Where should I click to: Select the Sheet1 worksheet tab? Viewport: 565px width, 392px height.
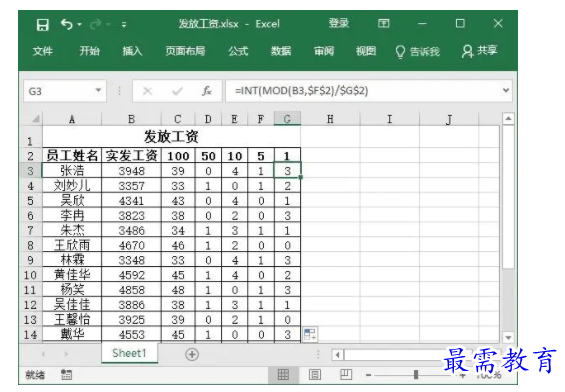[x=129, y=353]
